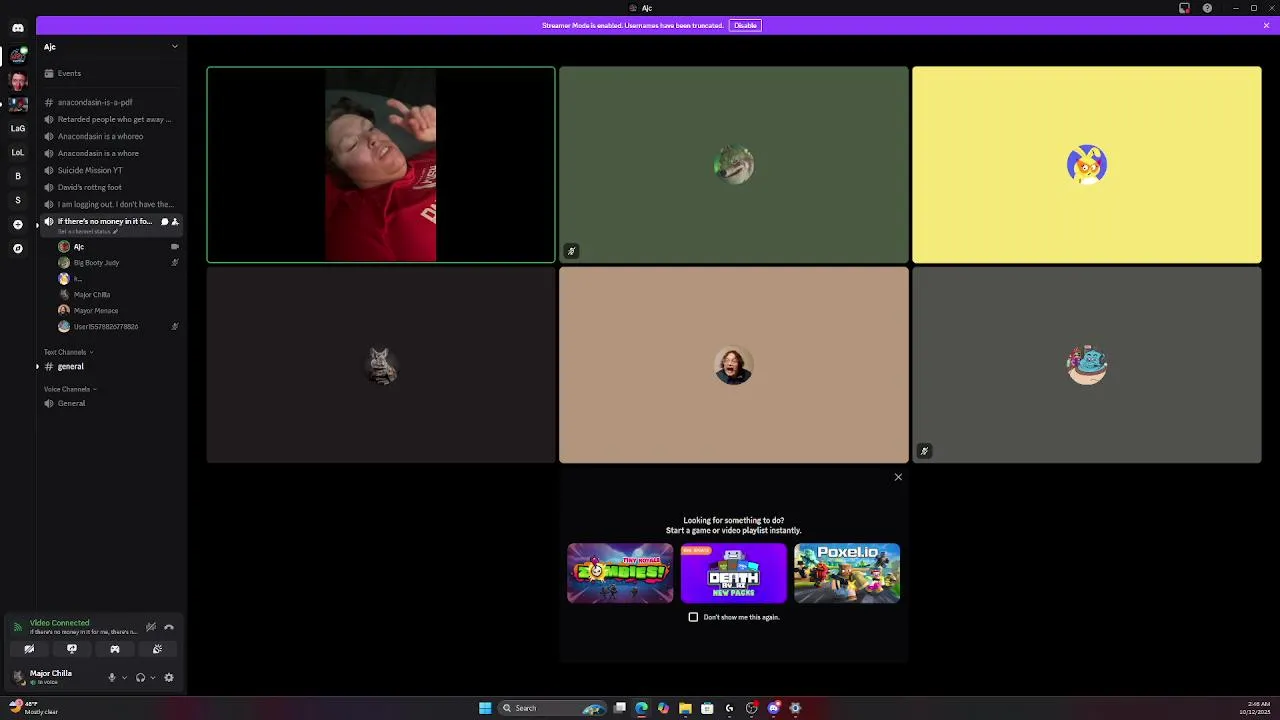1280x720 pixels.
Task: Open the S server icon
Action: point(18,200)
